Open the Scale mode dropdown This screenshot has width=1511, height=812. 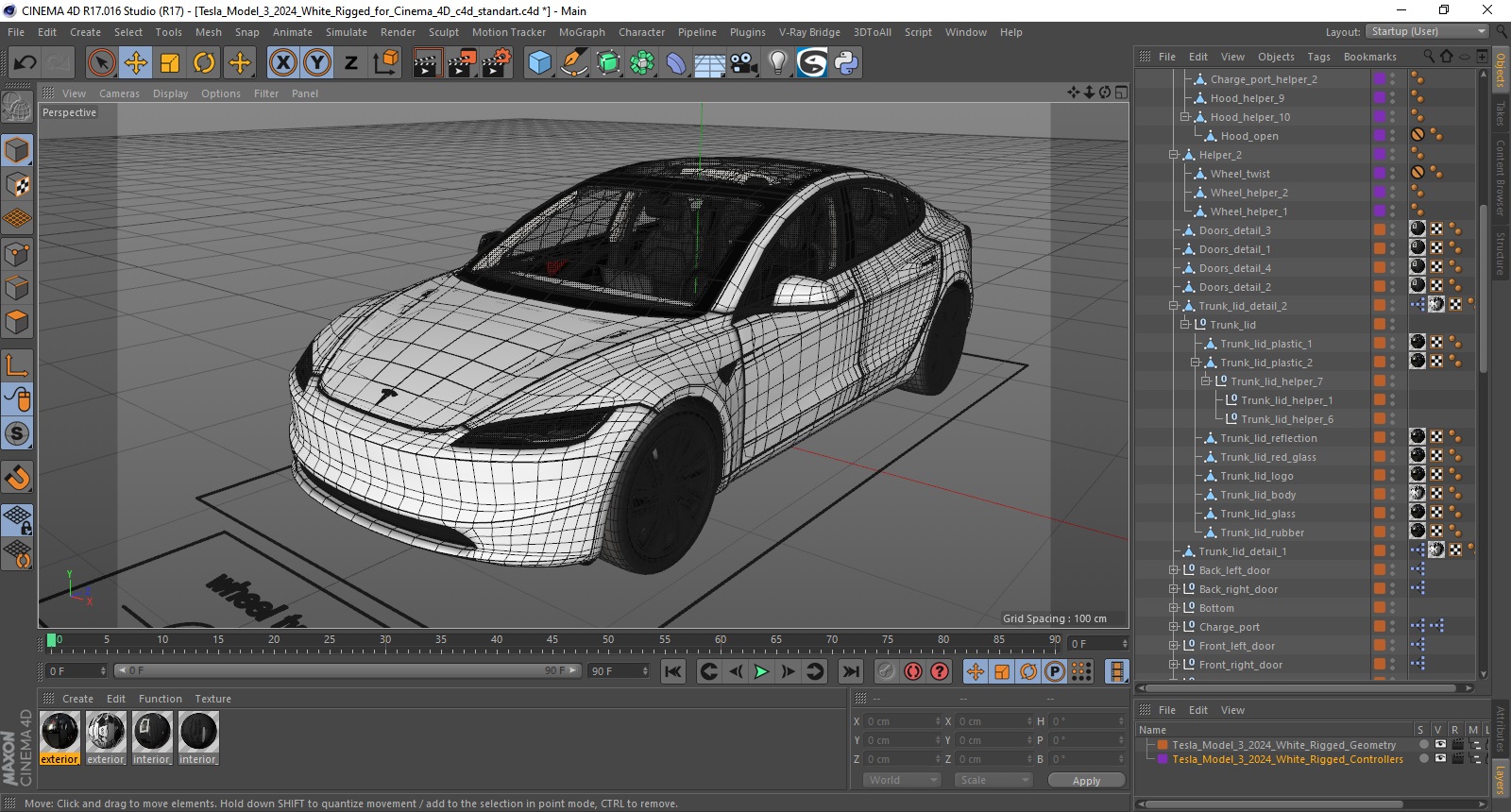point(993,780)
